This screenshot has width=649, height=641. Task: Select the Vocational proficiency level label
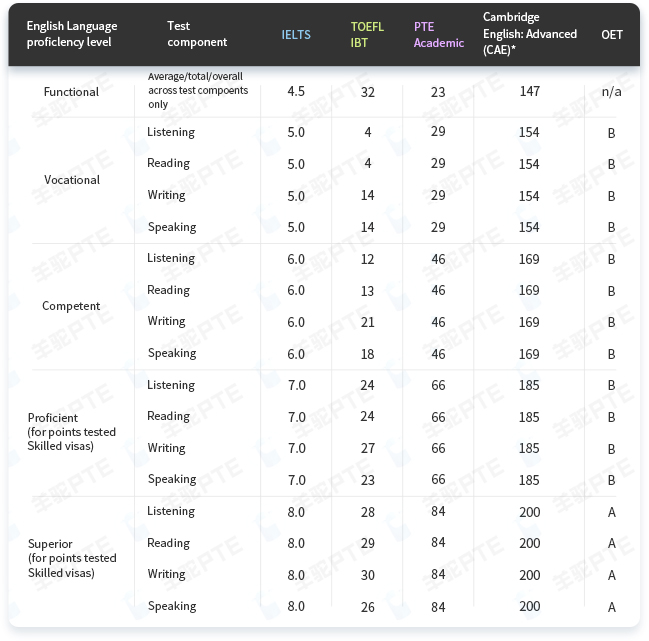[x=72, y=180]
